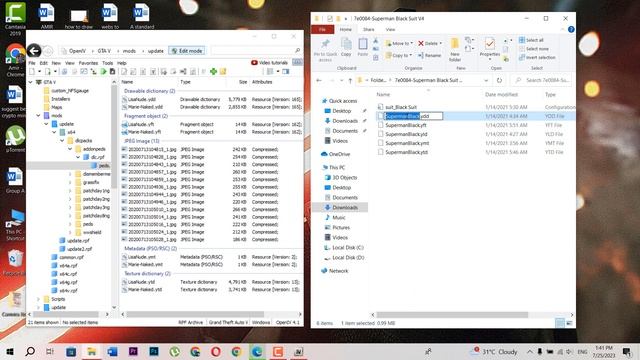Click the OpenIV black back arrow button
640x360 pixels.
34,51
